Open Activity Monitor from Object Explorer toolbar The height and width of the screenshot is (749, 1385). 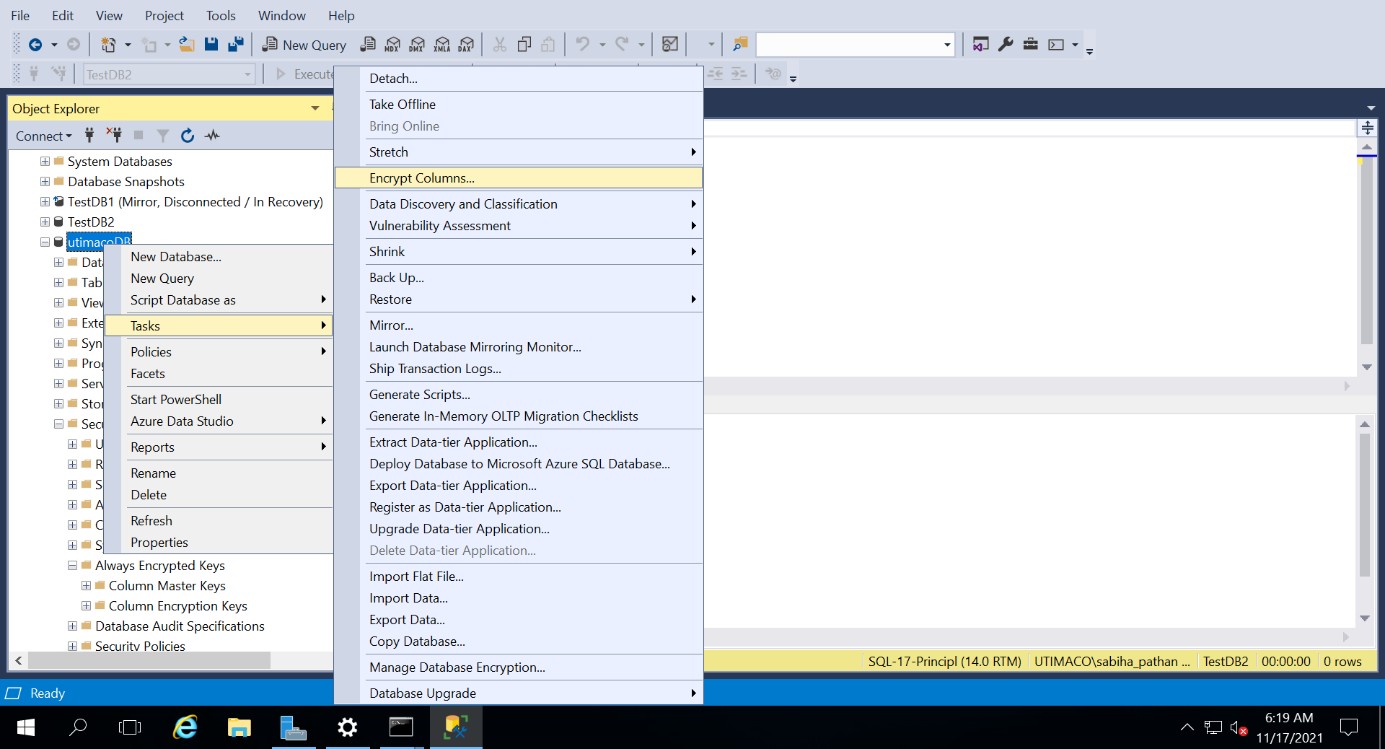click(x=212, y=135)
